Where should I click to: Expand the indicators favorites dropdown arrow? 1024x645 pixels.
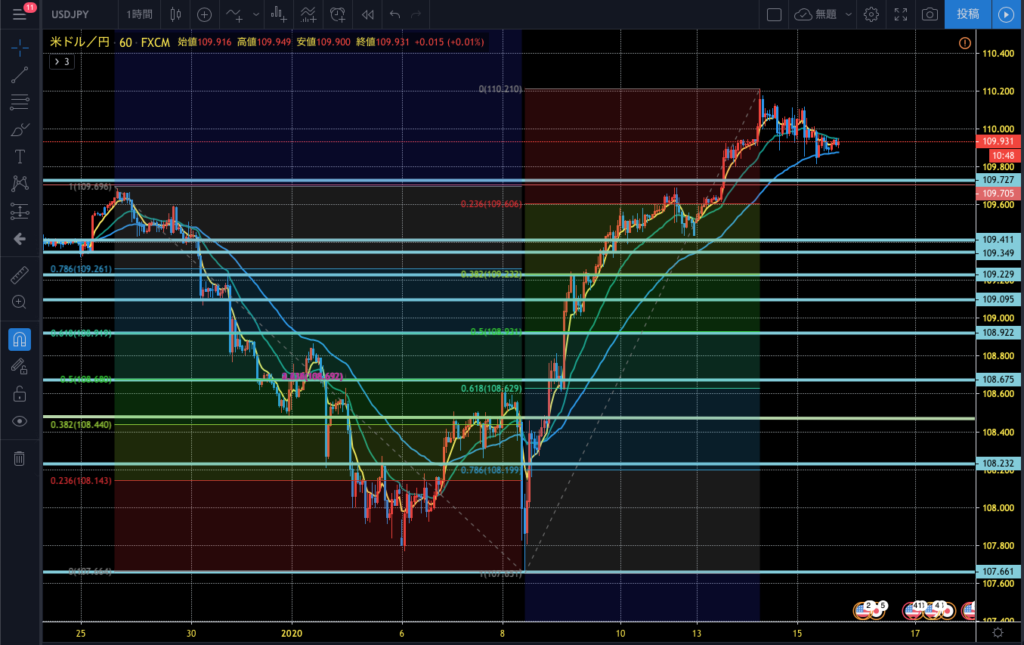256,14
